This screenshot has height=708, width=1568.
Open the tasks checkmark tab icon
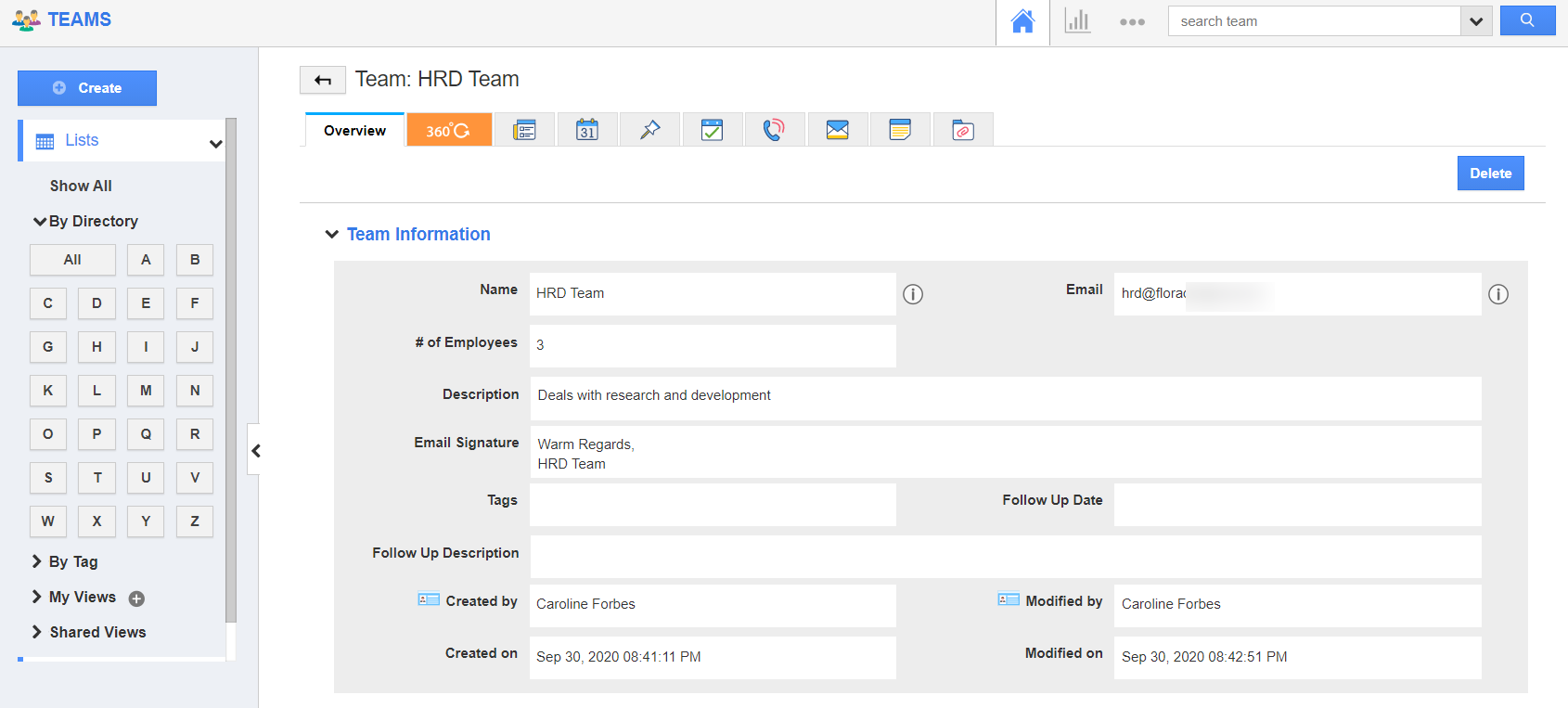(713, 130)
